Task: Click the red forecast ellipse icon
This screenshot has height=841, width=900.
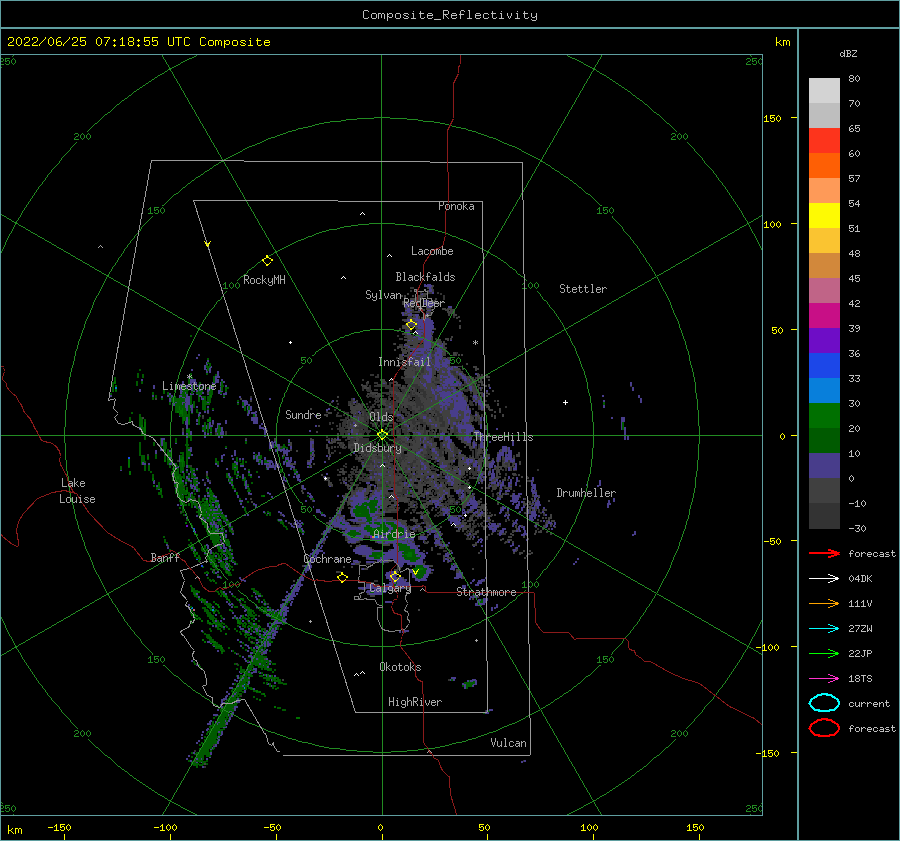Action: point(824,728)
